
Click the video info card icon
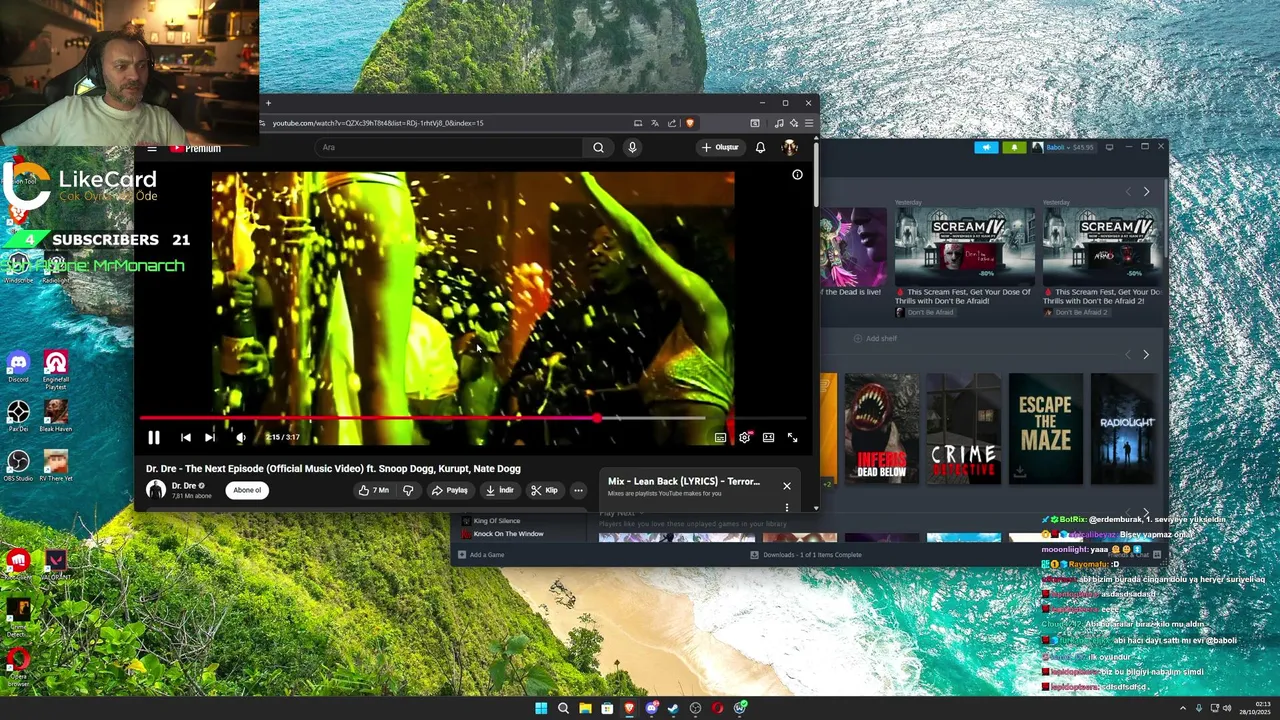(797, 174)
